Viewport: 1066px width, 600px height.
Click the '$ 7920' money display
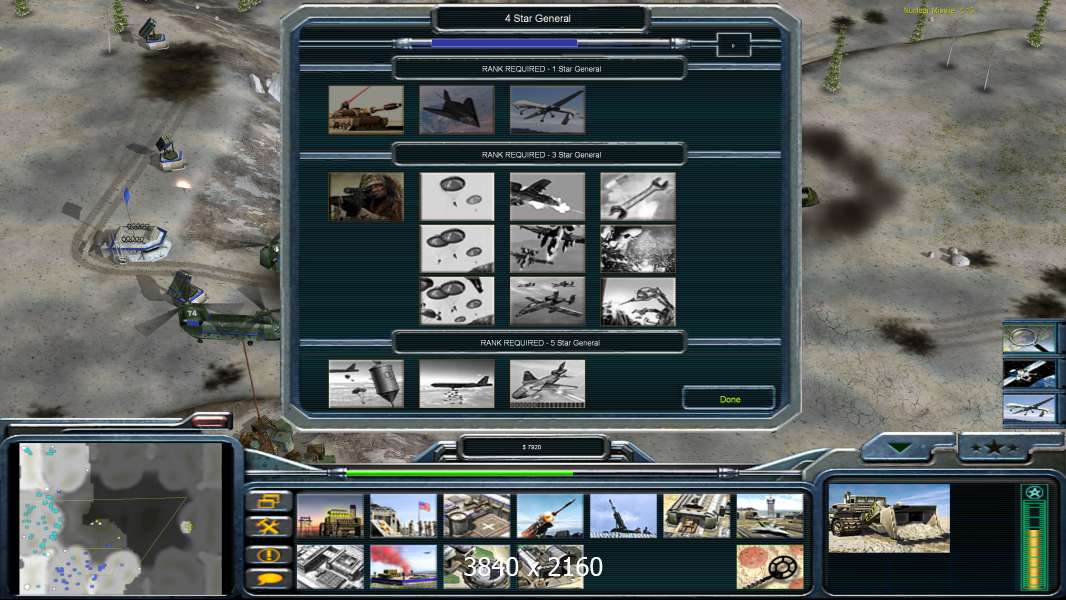532,447
